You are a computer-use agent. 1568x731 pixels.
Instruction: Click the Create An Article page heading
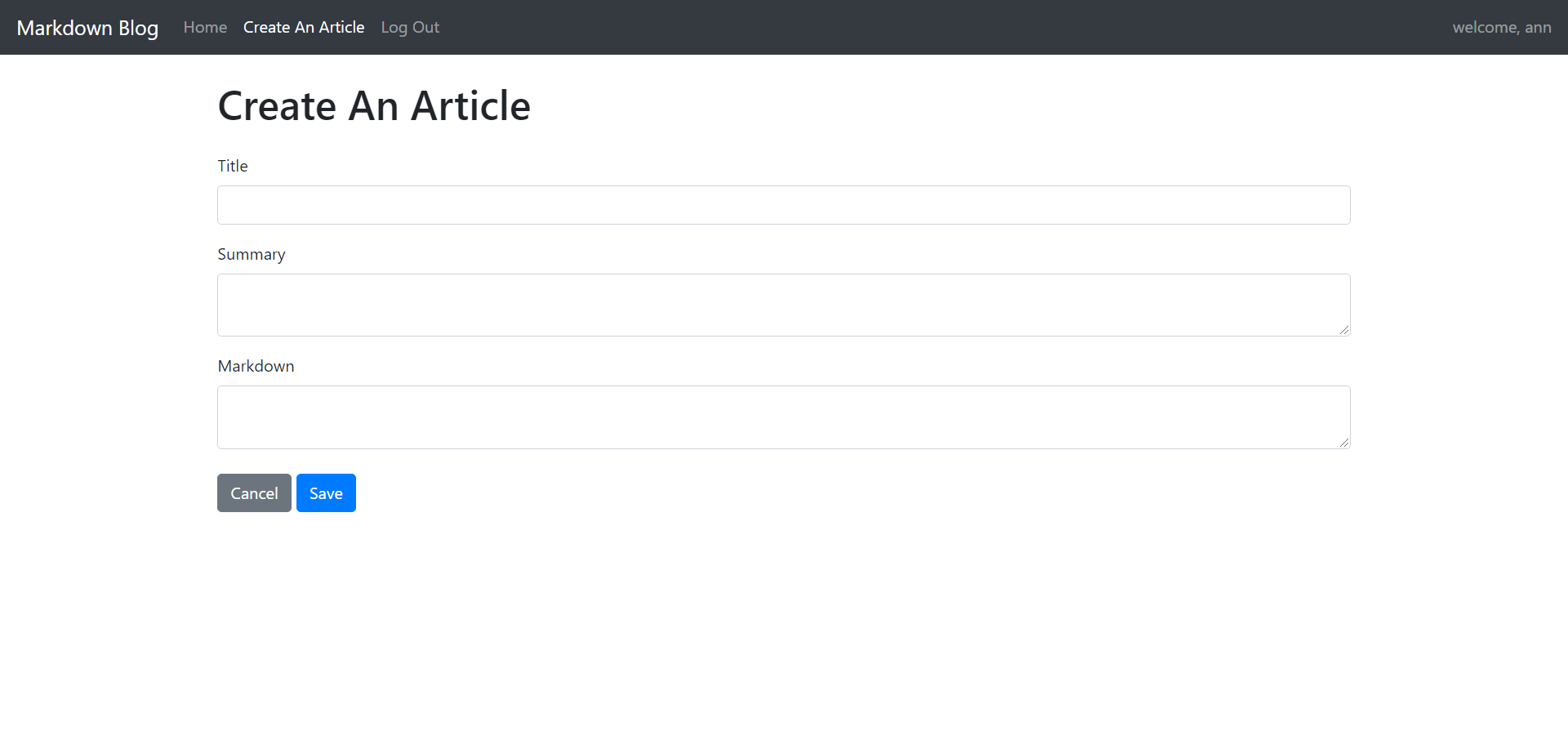point(373,105)
